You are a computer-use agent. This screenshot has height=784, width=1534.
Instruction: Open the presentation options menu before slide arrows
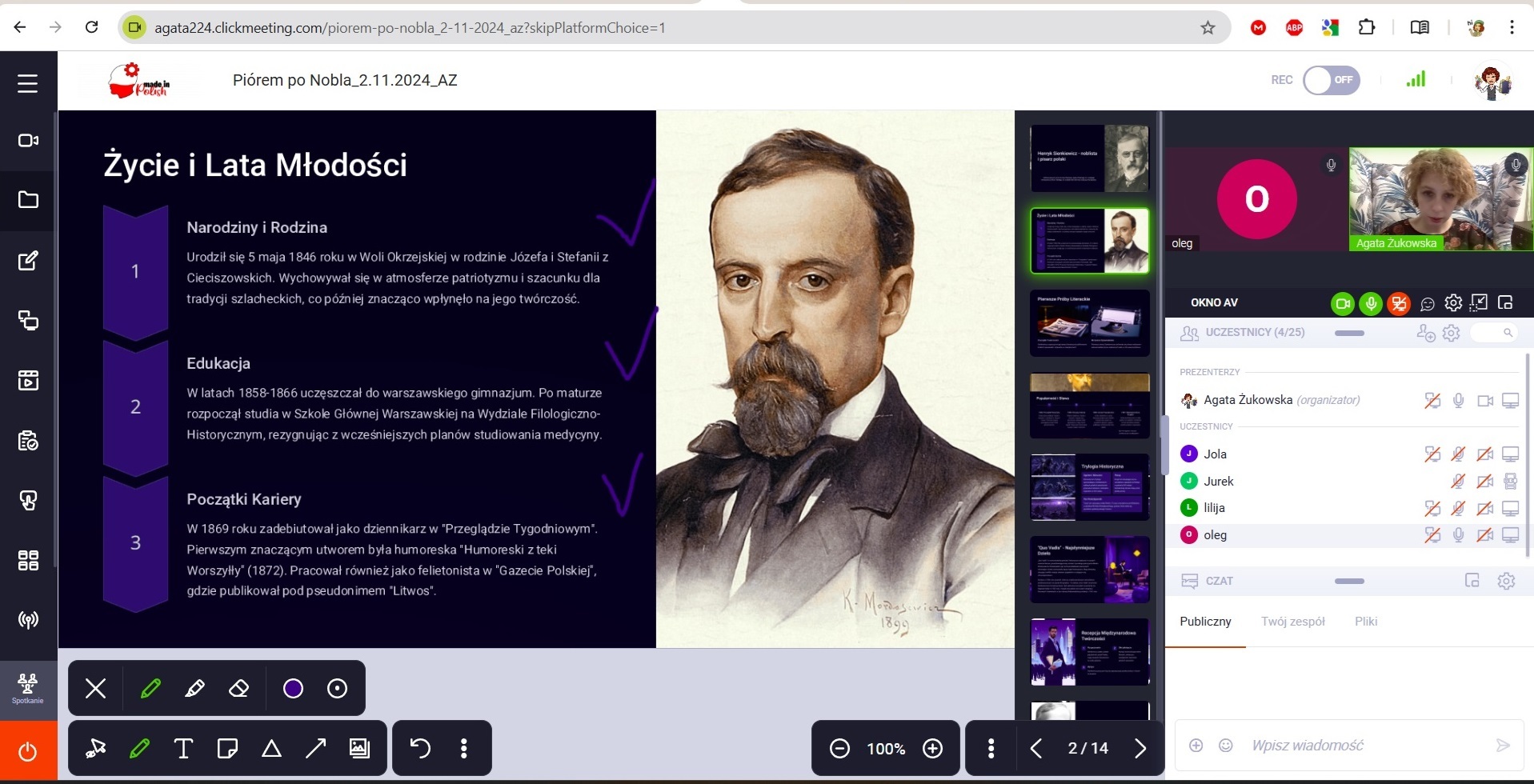pos(991,749)
